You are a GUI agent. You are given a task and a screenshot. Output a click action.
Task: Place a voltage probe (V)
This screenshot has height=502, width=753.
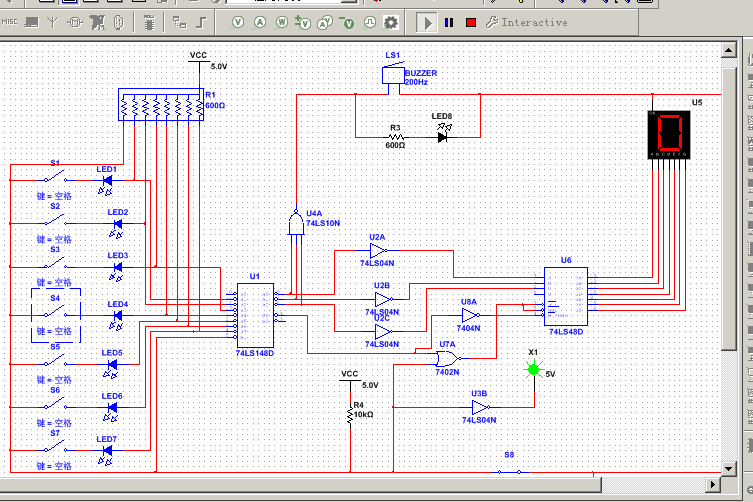tap(238, 22)
